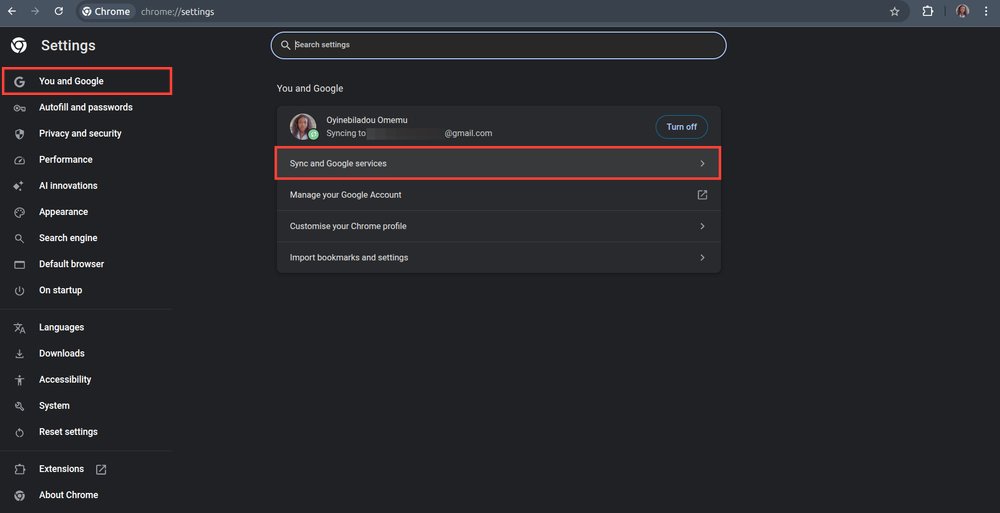Expand Sync and Google services chevron
The width and height of the screenshot is (1000, 513).
(702, 163)
